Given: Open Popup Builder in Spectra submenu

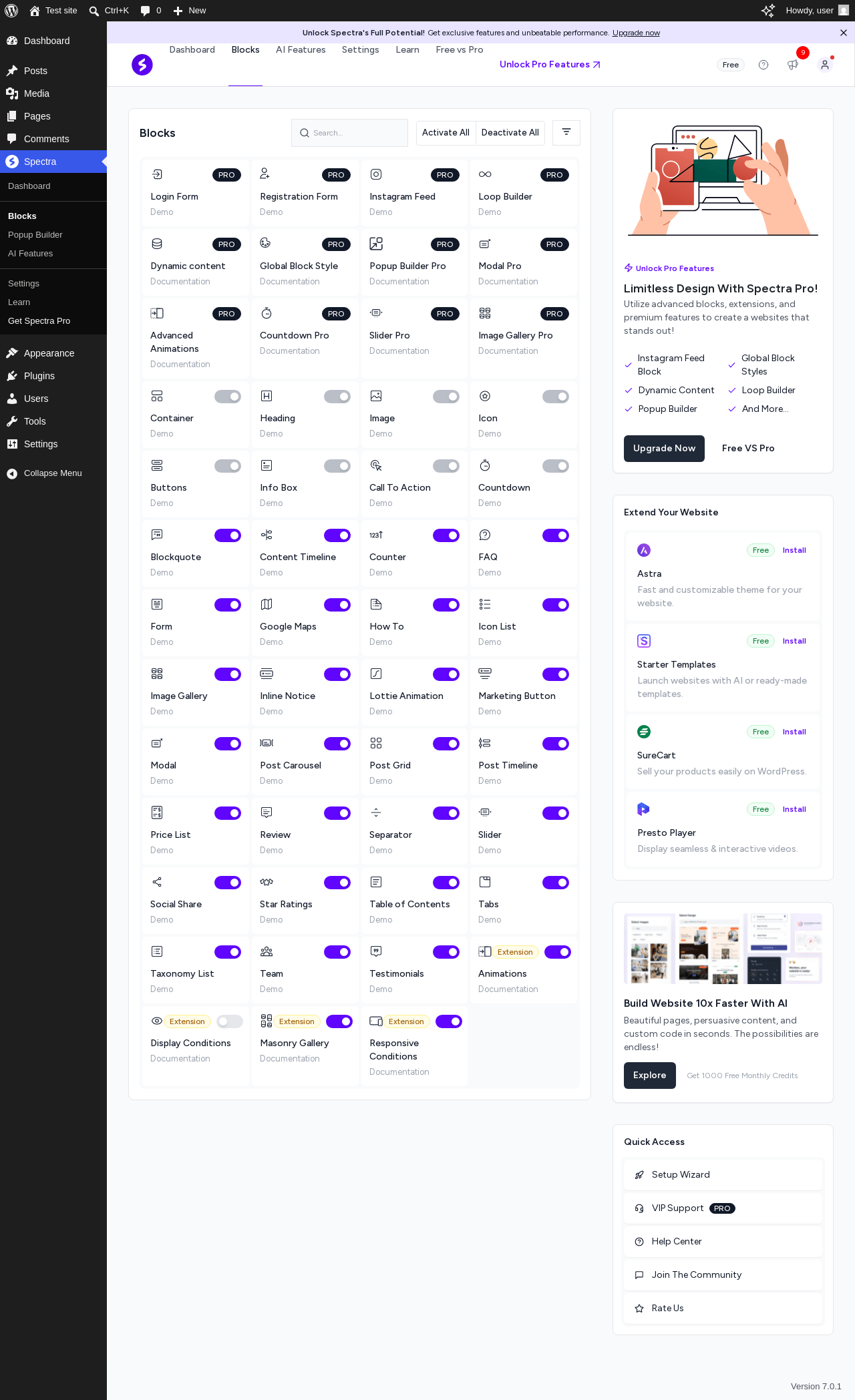Looking at the screenshot, I should point(35,235).
